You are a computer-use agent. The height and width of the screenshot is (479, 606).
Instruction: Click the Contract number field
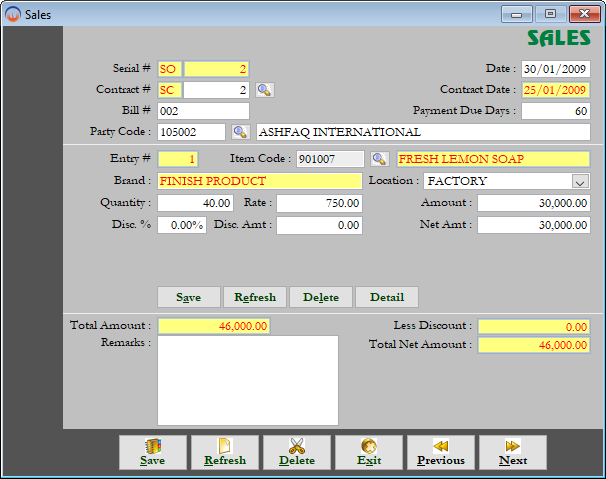coord(216,90)
